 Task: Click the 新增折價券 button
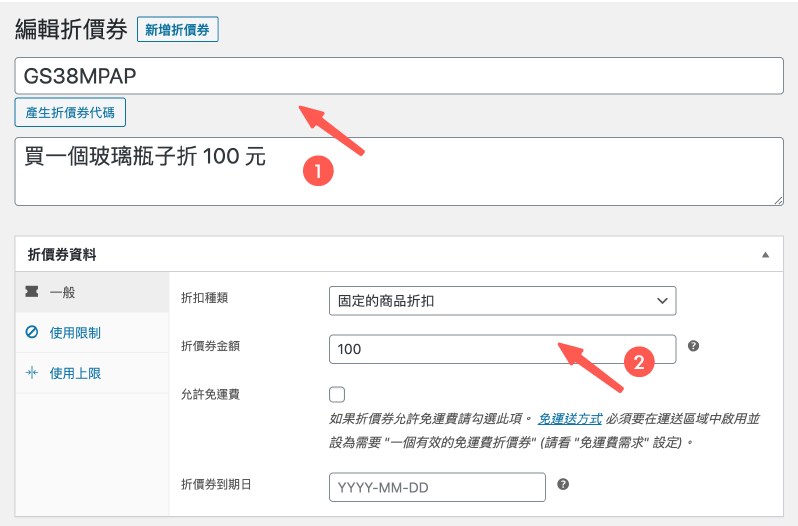point(177,30)
